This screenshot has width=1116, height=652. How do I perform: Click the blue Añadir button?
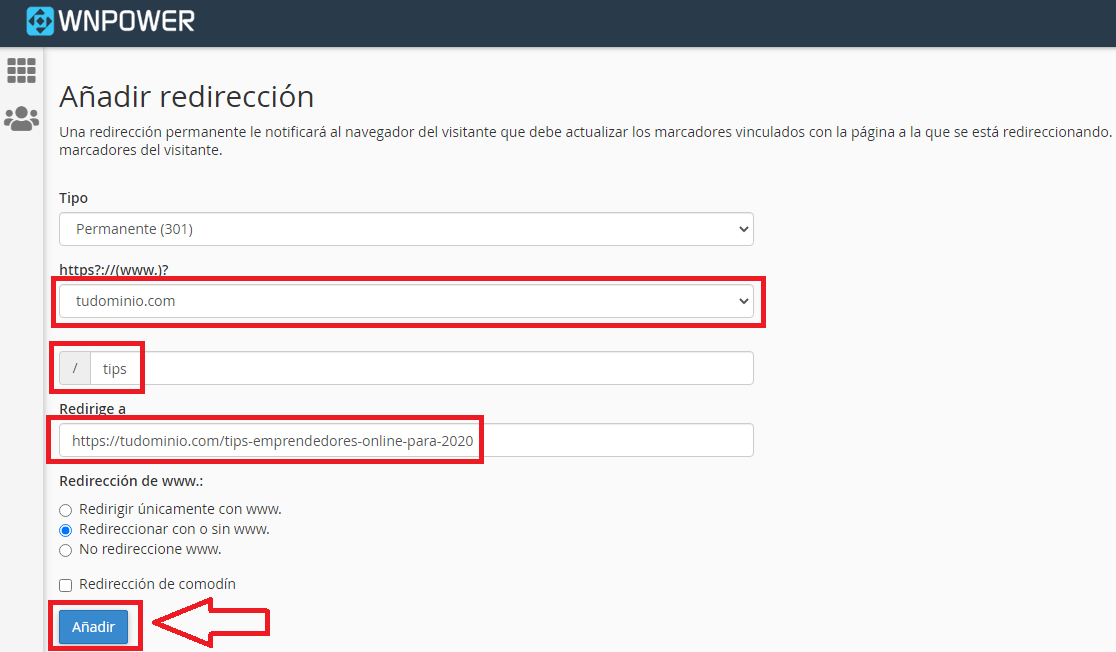coord(93,626)
